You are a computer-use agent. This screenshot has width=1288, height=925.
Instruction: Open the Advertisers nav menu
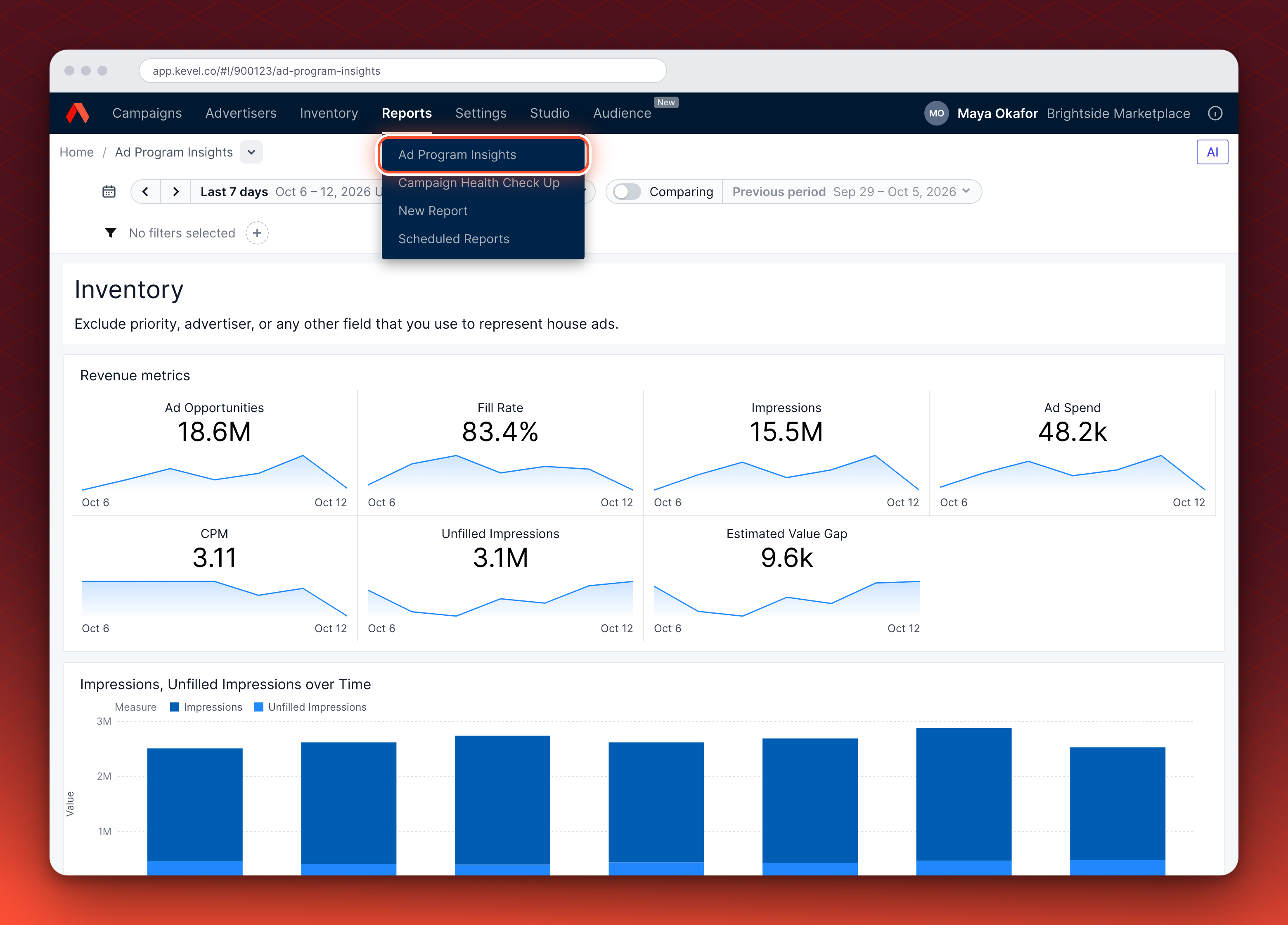click(x=241, y=113)
